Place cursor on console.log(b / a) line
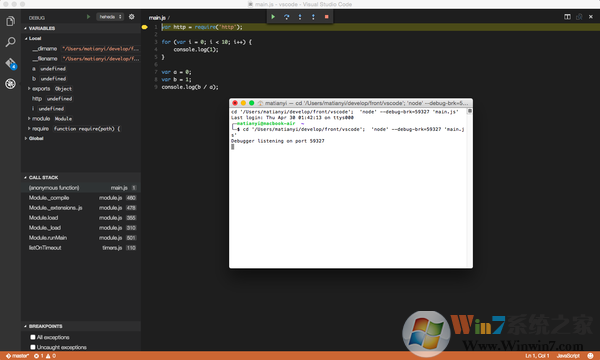The image size is (600, 360). 190,87
